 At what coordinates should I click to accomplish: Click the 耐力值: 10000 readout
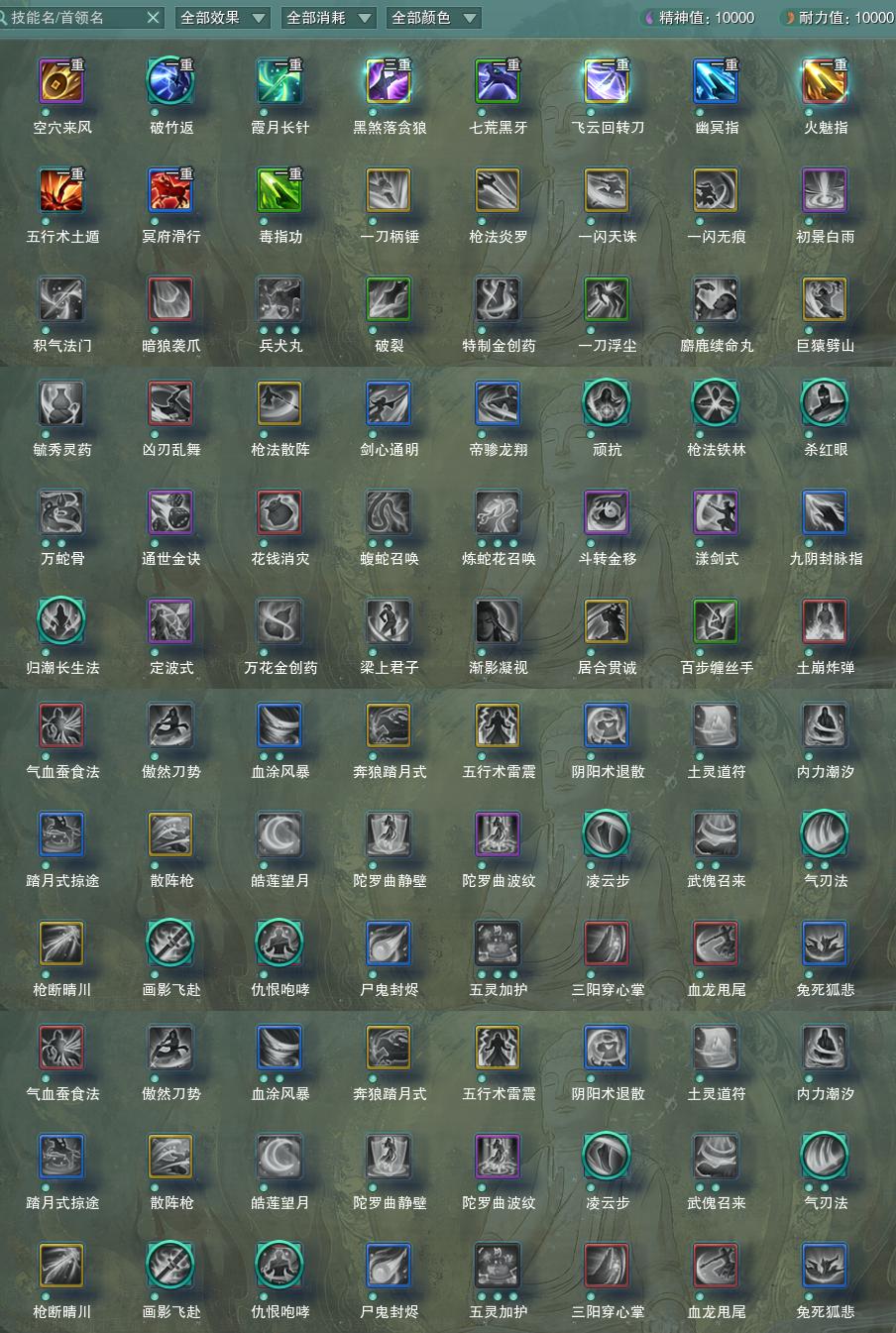(839, 18)
